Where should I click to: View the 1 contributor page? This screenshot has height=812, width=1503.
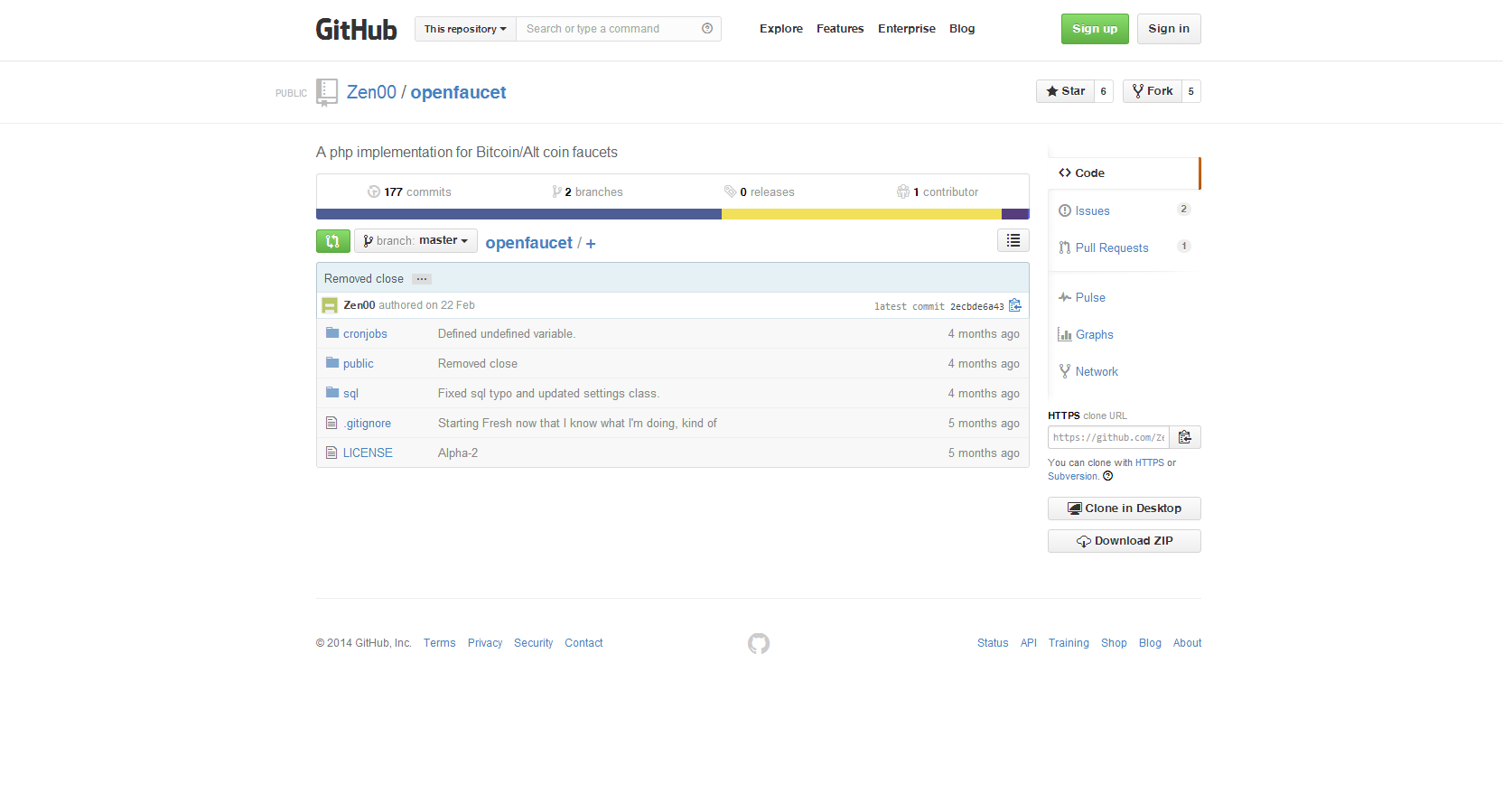pyautogui.click(x=938, y=192)
